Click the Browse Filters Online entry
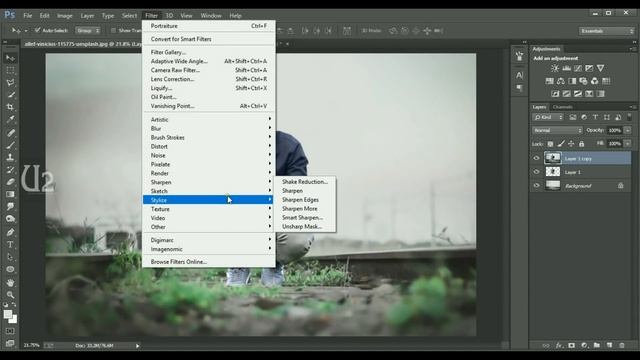Image resolution: width=640 pixels, height=360 pixels. click(x=208, y=262)
